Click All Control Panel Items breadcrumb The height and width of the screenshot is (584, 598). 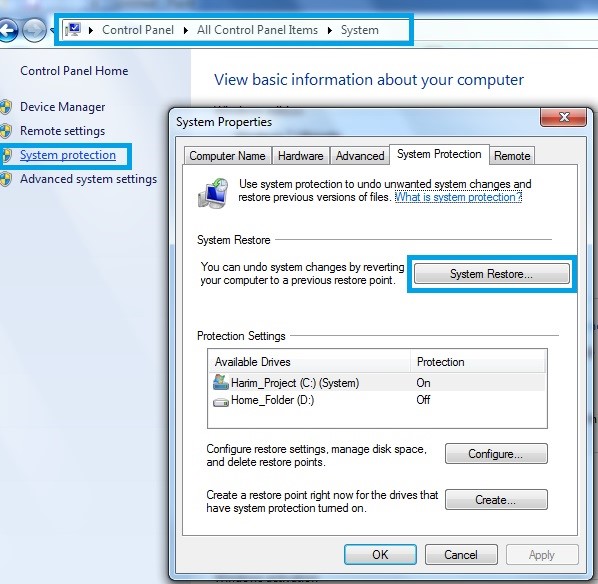click(x=257, y=30)
